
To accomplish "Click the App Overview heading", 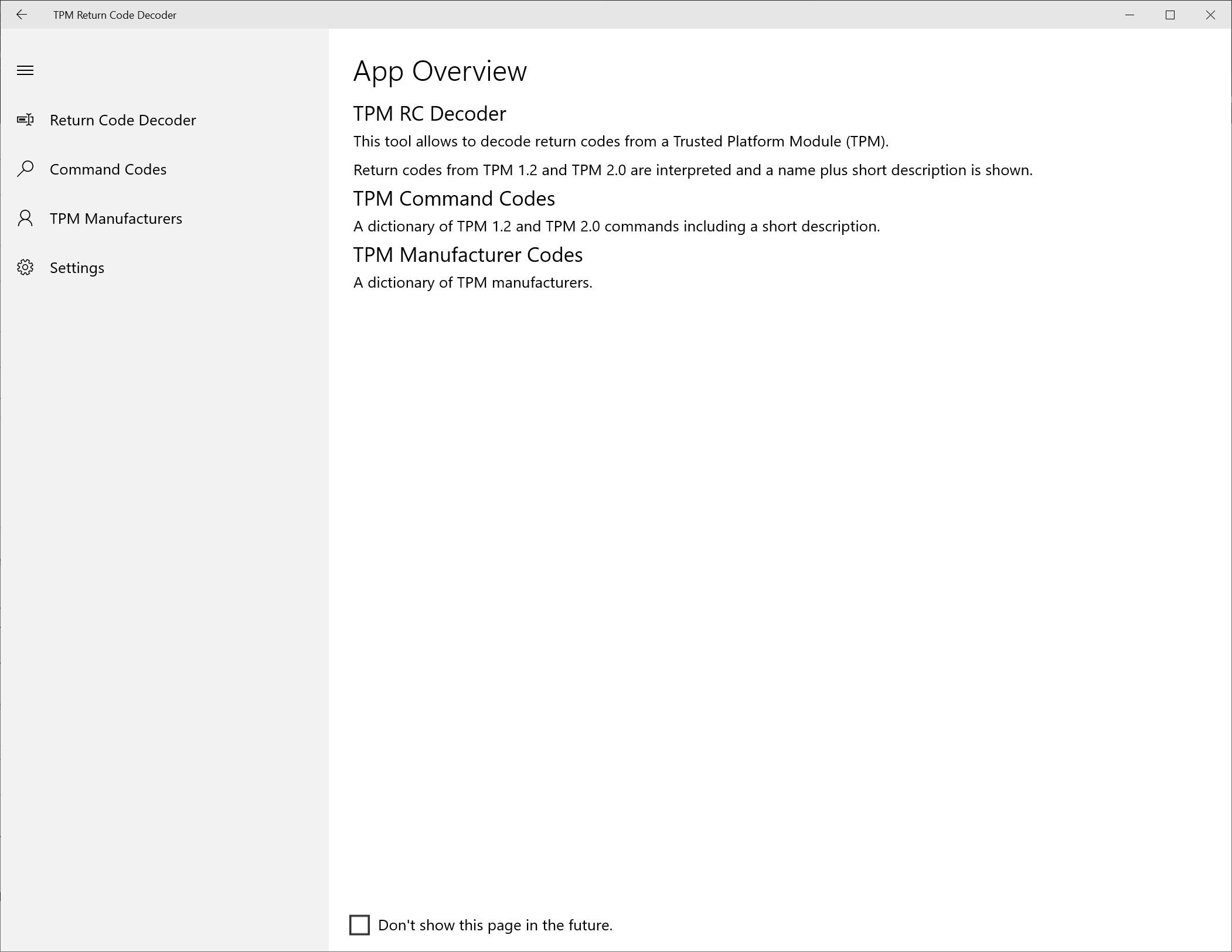I will coord(440,71).
